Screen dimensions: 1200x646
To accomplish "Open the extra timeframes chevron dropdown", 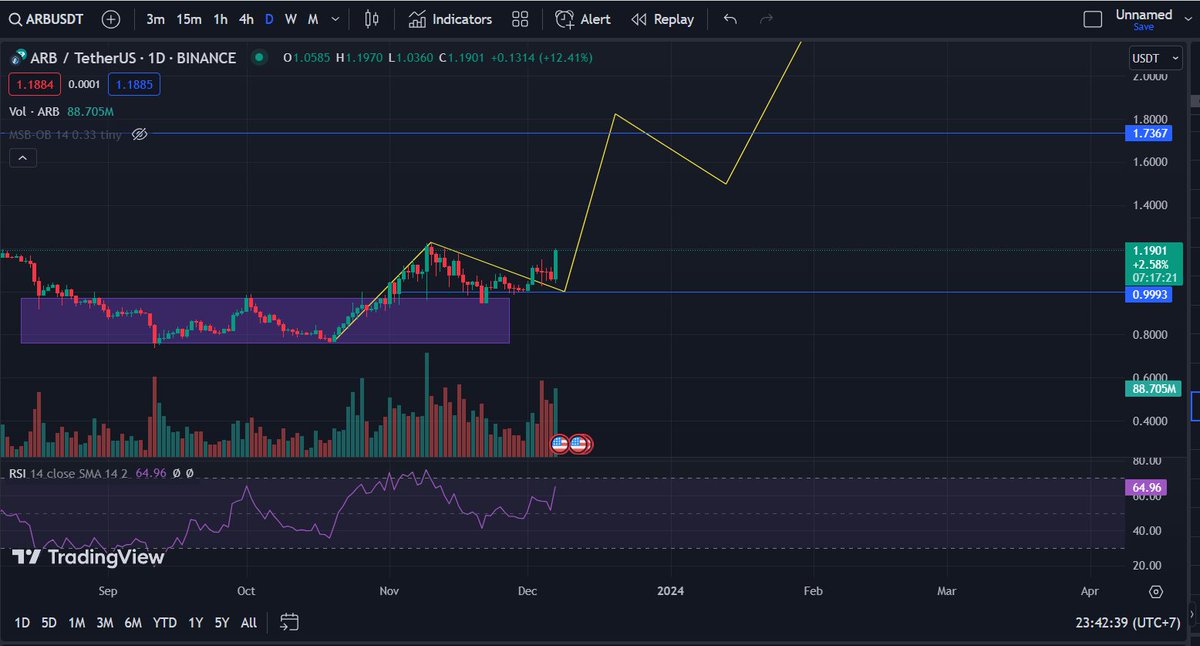I will pyautogui.click(x=335, y=19).
